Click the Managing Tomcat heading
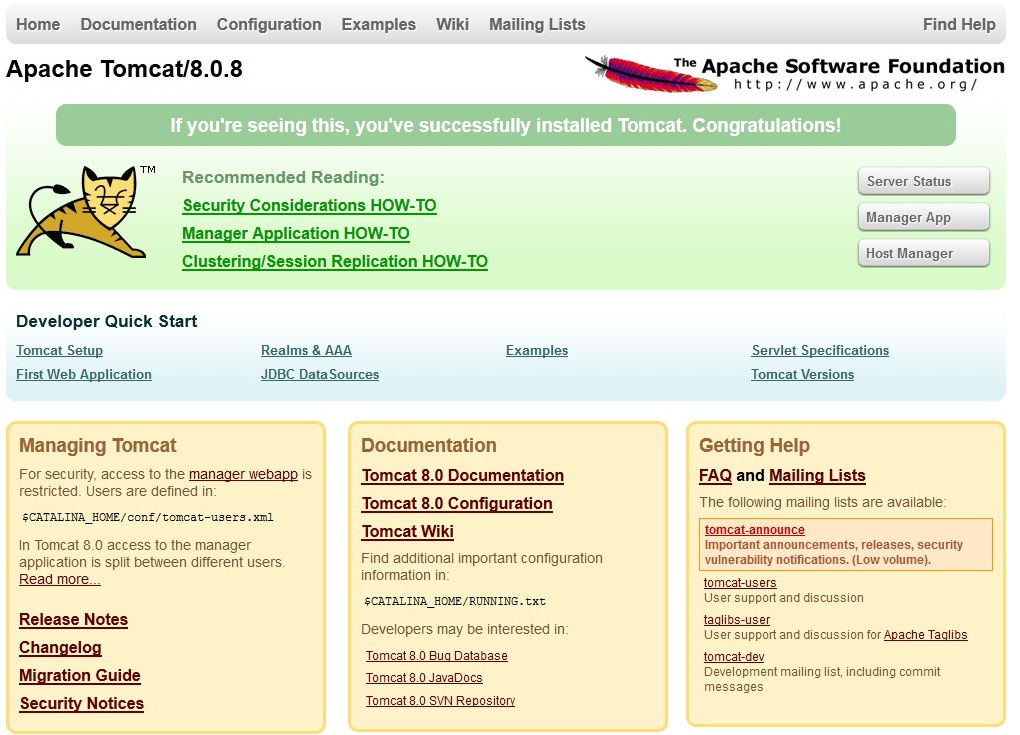Viewport: 1020px width, 735px height. click(x=98, y=445)
